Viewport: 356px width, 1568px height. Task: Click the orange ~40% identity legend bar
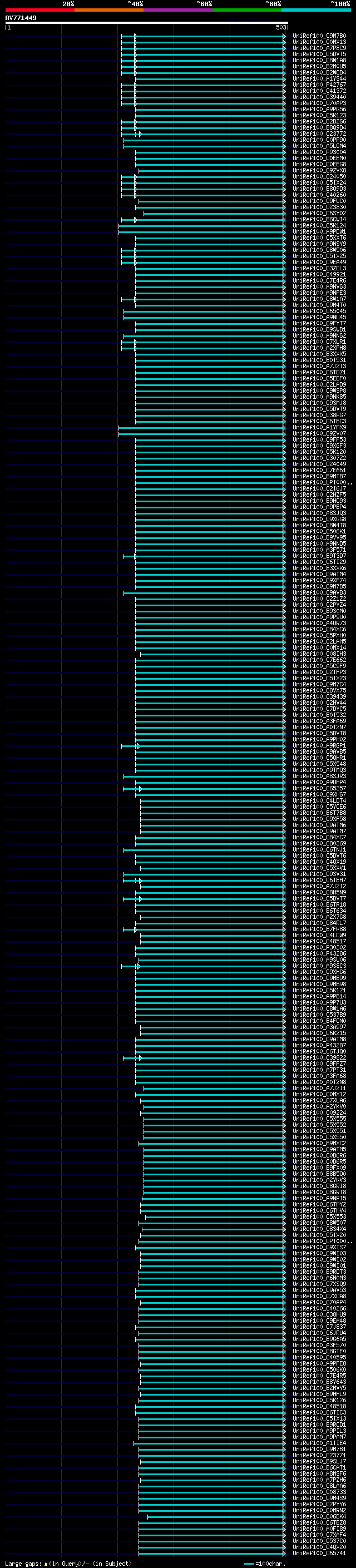point(109,10)
